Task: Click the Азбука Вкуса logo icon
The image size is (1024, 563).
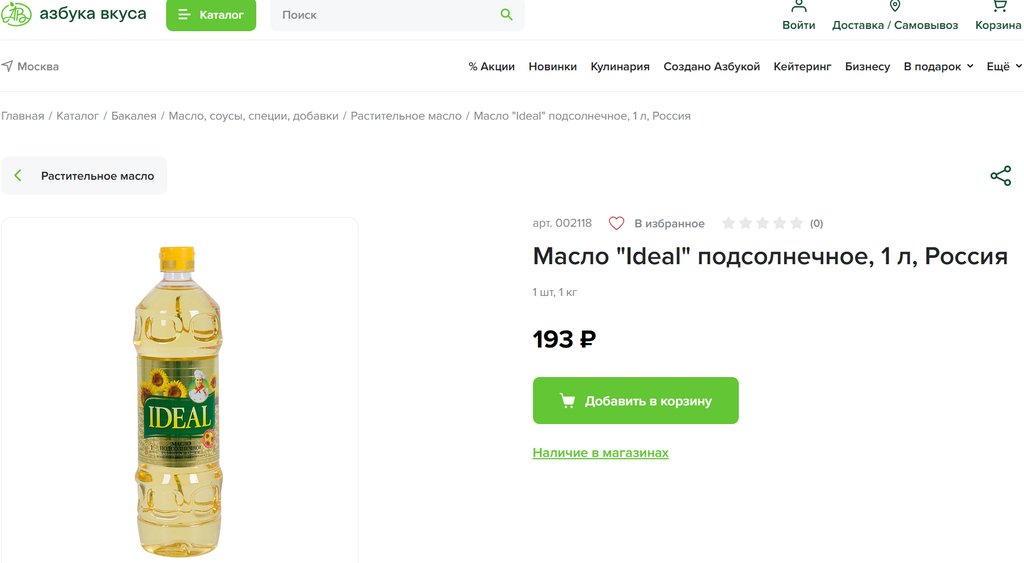Action: coord(16,14)
